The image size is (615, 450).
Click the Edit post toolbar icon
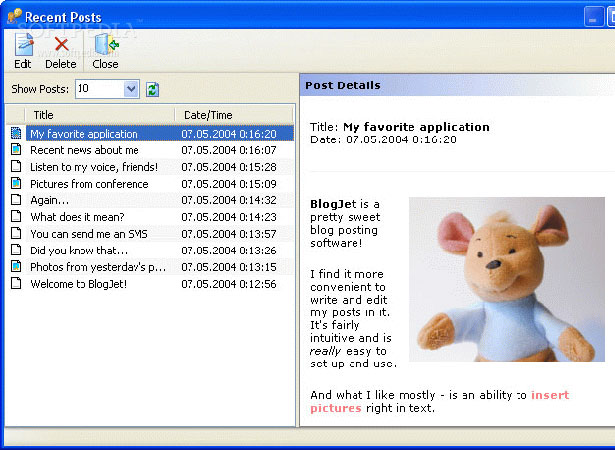24,44
